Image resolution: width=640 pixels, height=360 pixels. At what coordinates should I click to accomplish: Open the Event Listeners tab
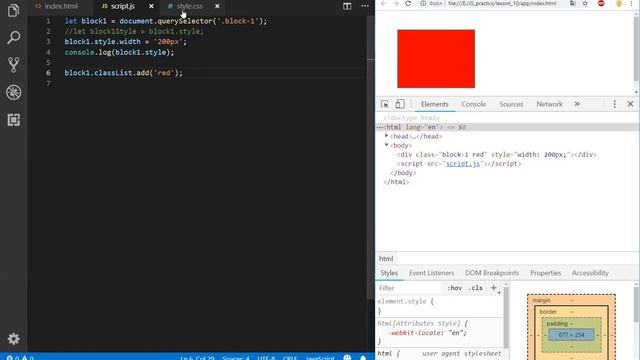[431, 273]
